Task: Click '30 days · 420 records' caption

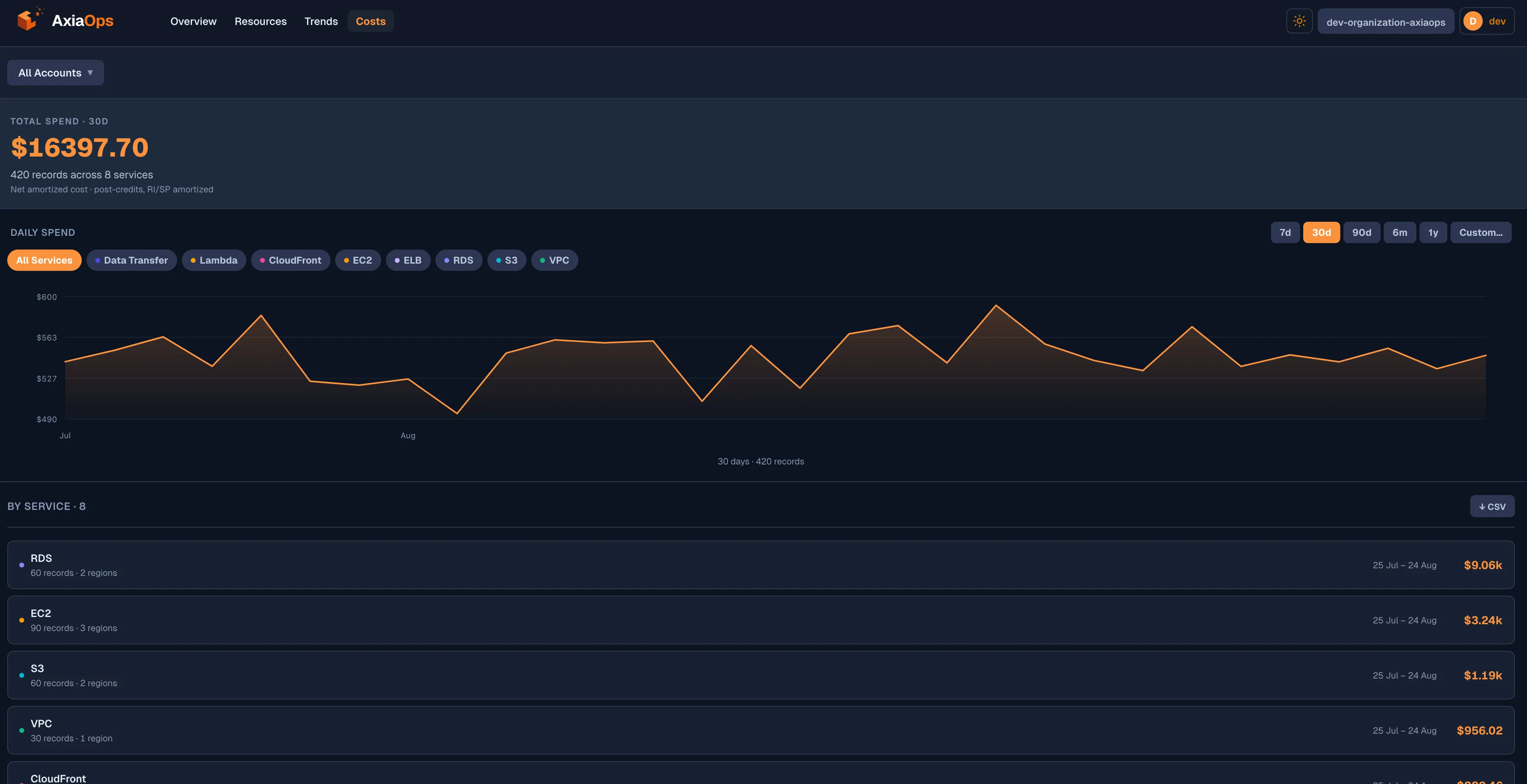Action: pos(761,462)
